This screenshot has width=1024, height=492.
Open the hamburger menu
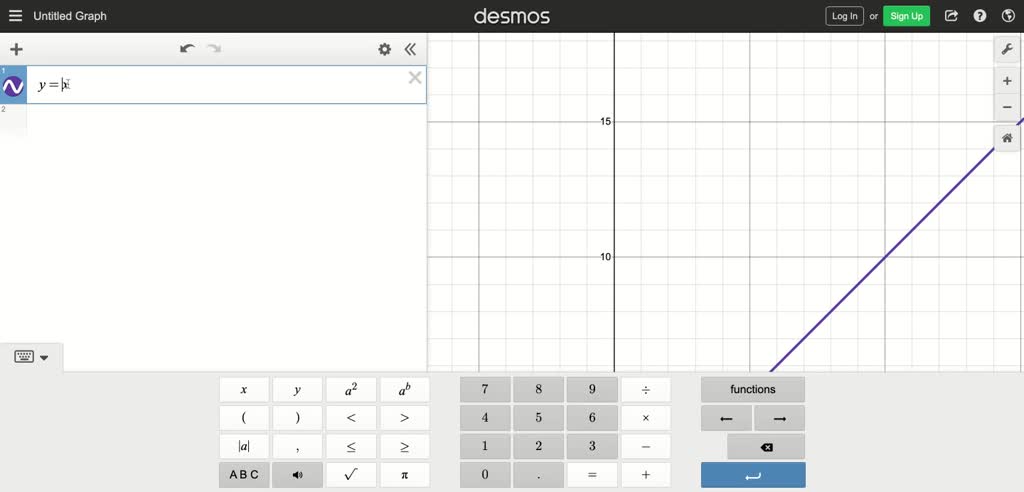[15, 16]
